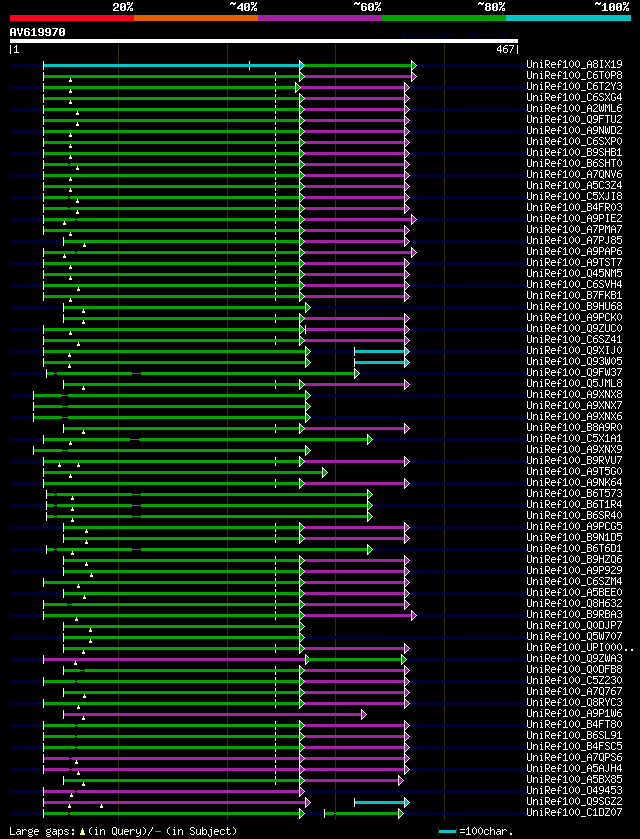This screenshot has height=839, width=640.
Task: Select the UniRef100_C6SVH4 label
Action: (574, 284)
